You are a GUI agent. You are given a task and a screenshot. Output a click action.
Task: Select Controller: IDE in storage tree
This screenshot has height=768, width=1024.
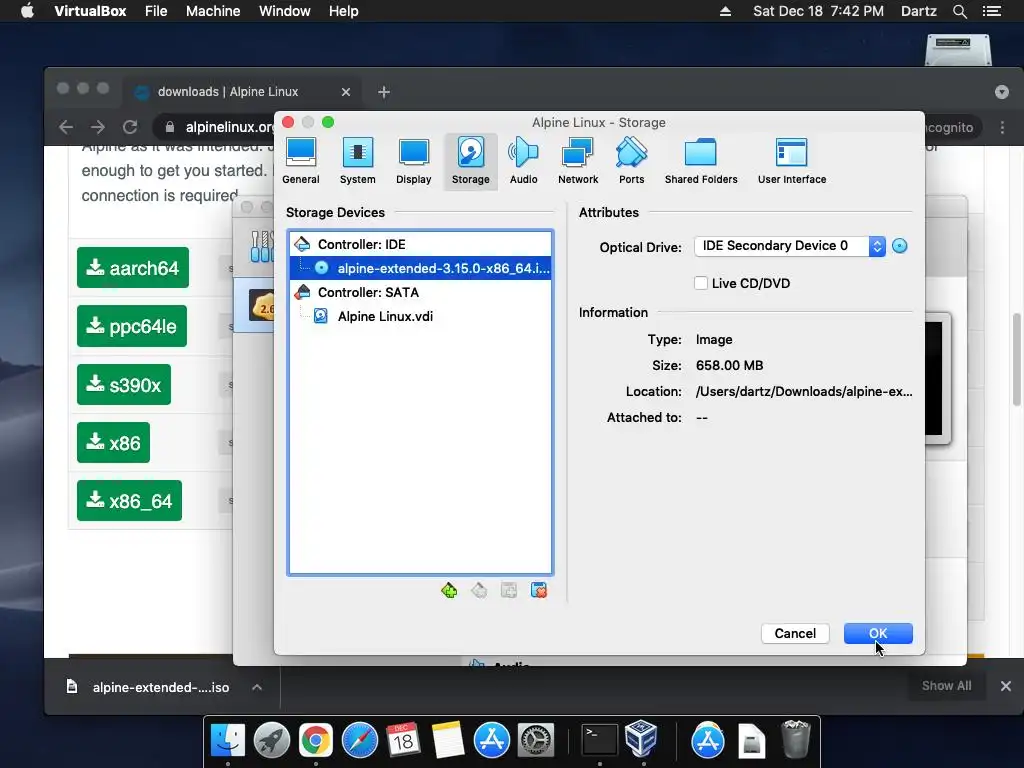[x=421, y=244]
